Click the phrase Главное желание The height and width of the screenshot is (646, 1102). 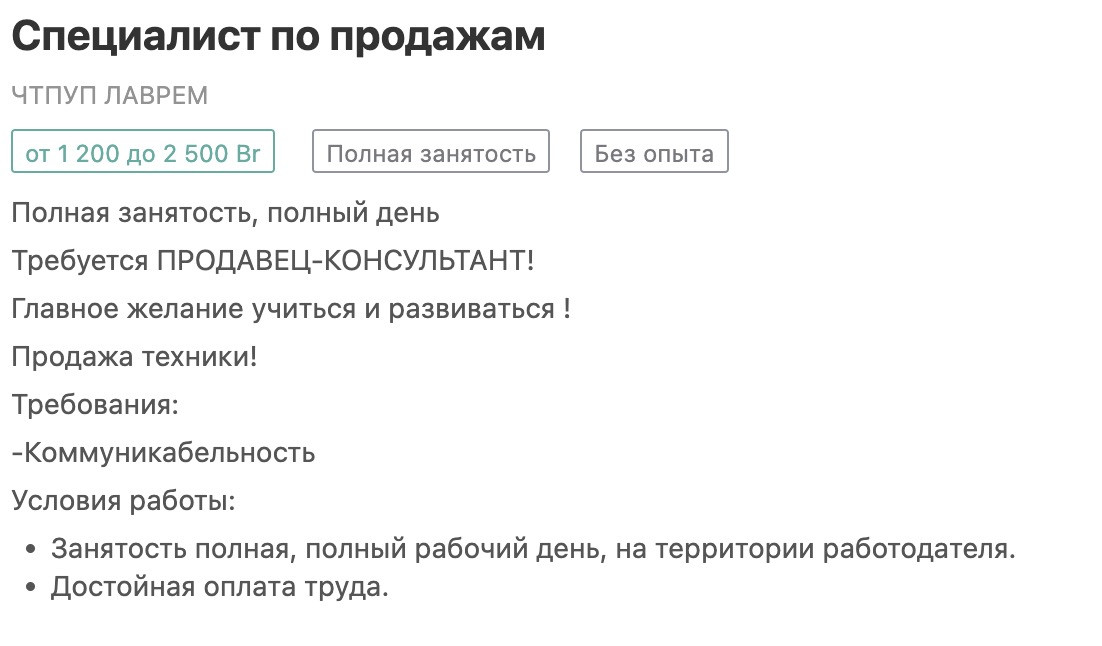tap(127, 309)
